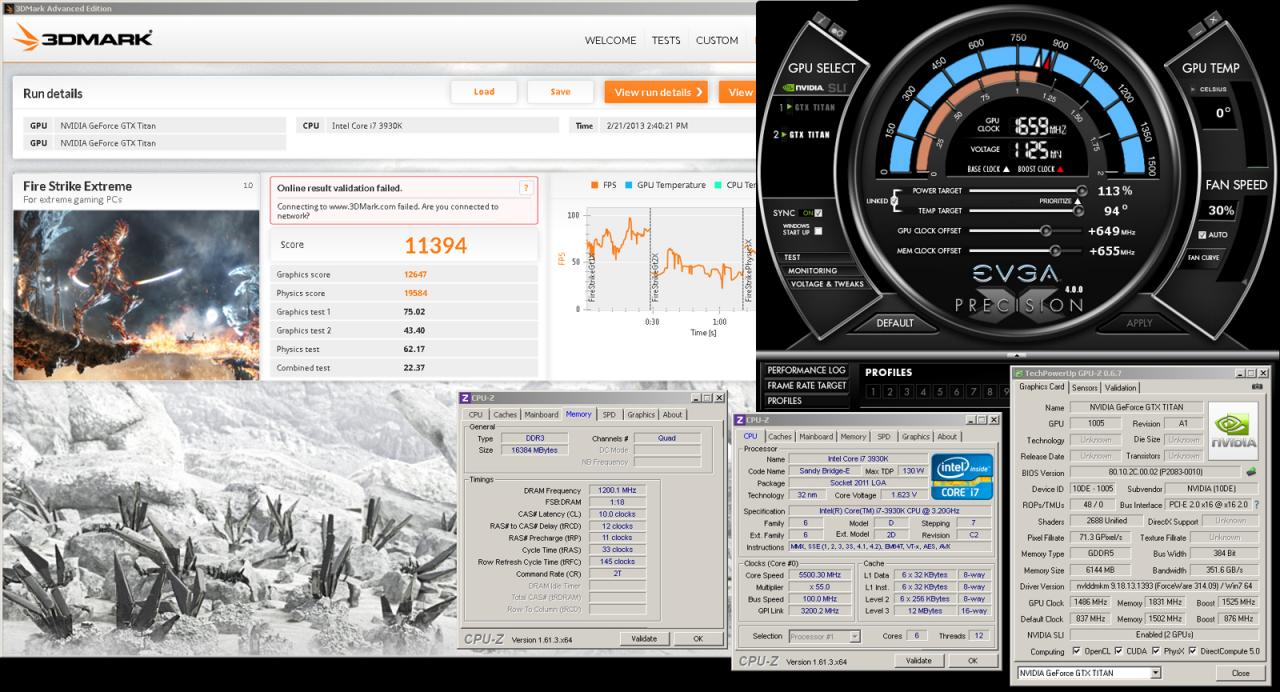1280x692 pixels.
Task: Switch to the Validation tab in GPU-Z
Action: tap(1120, 387)
